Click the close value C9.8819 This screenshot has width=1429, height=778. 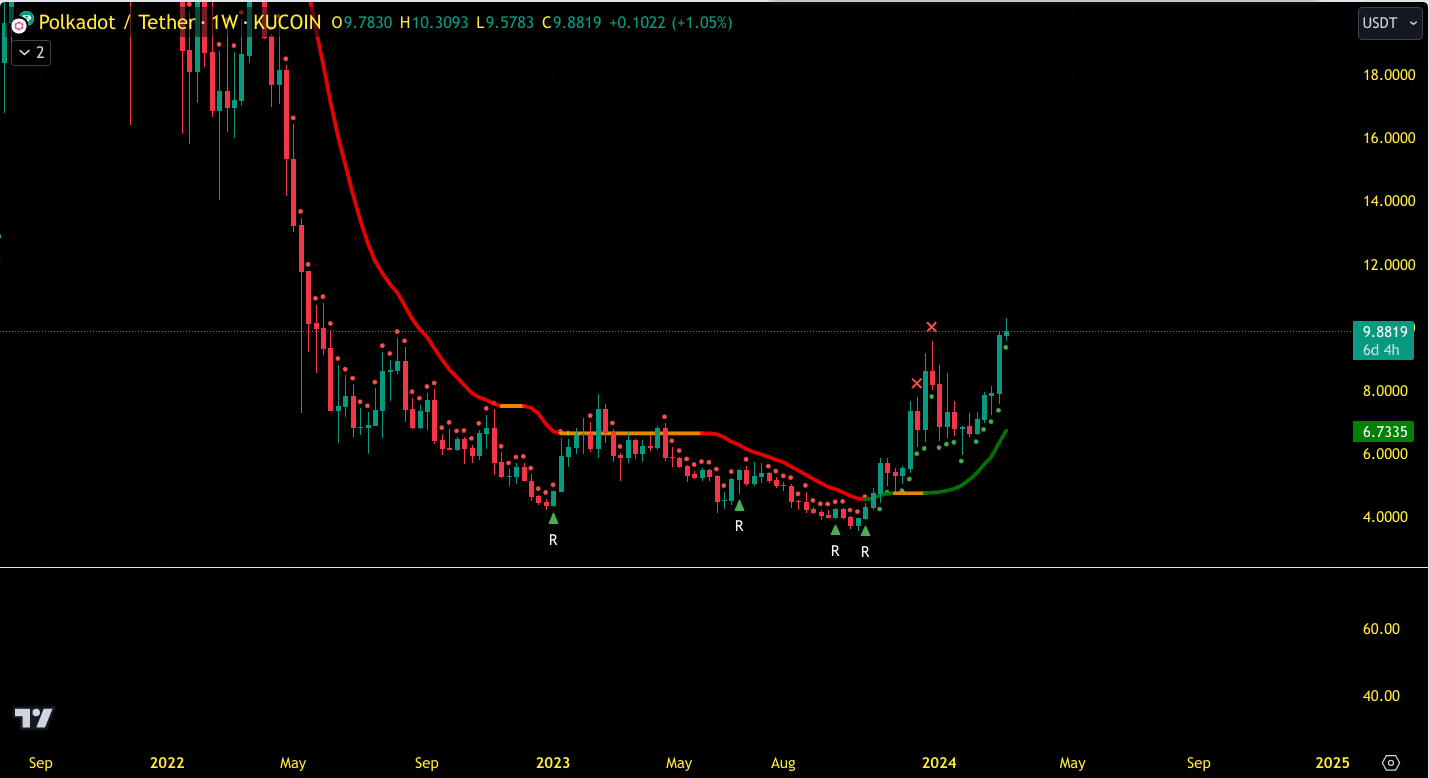(x=571, y=22)
